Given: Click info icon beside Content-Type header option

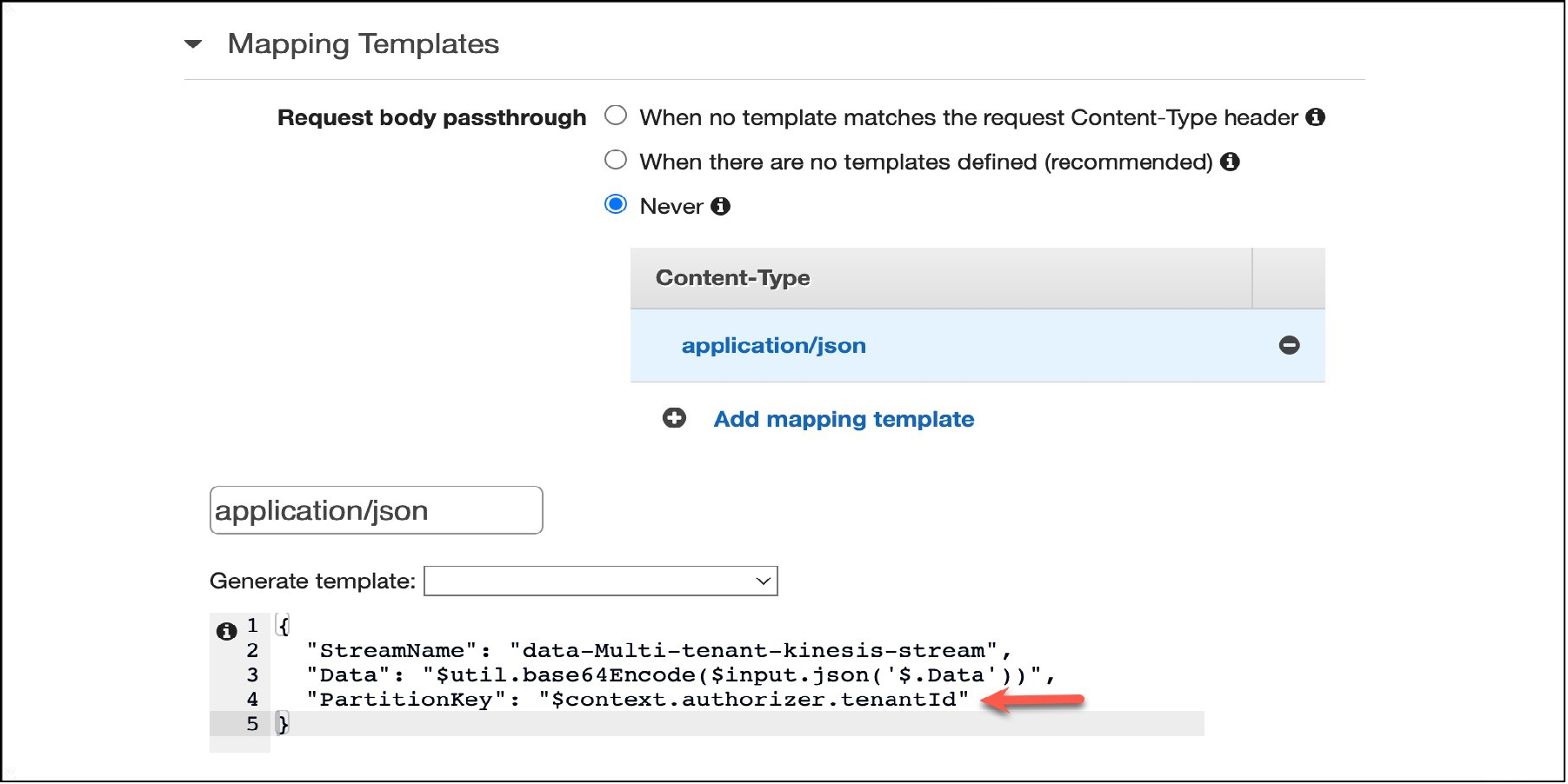Looking at the screenshot, I should (x=1316, y=117).
